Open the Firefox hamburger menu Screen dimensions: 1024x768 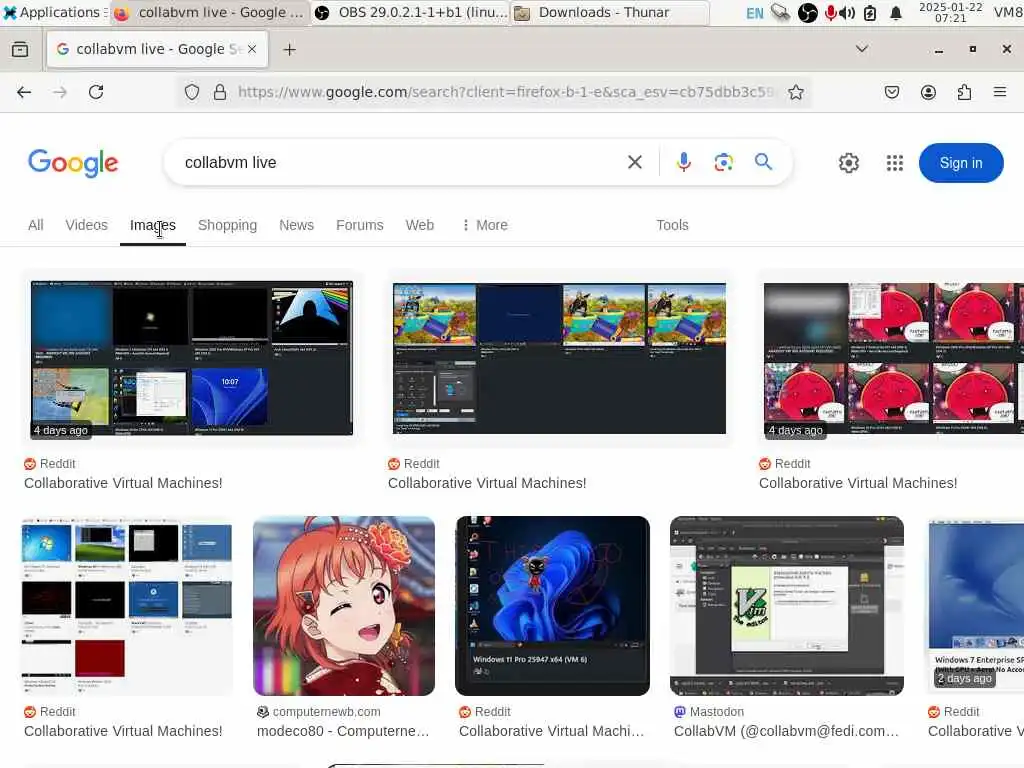click(1000, 92)
